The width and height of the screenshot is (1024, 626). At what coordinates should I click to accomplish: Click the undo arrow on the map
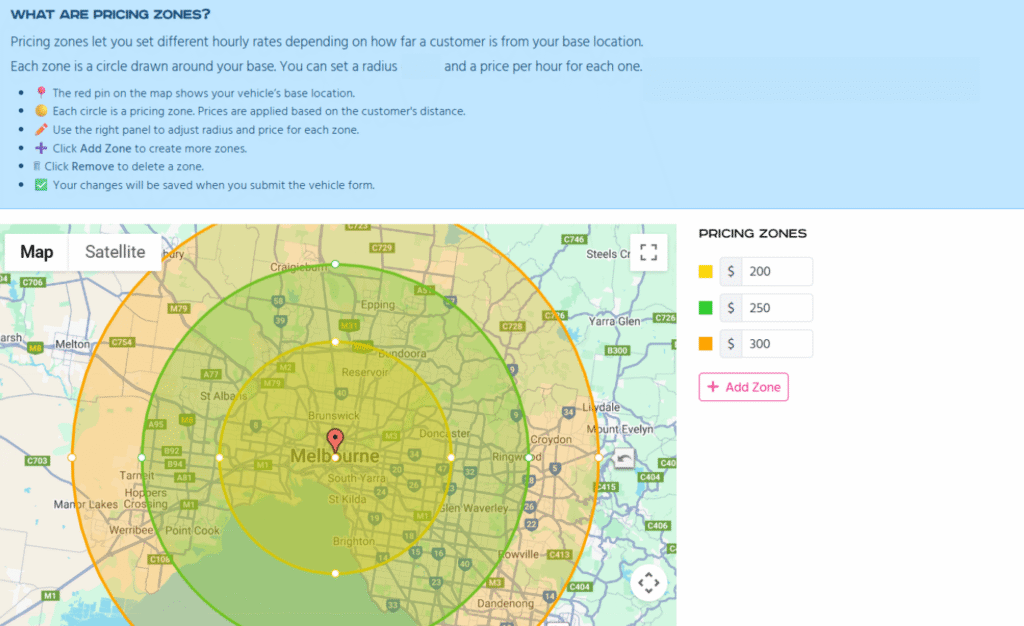click(x=624, y=459)
